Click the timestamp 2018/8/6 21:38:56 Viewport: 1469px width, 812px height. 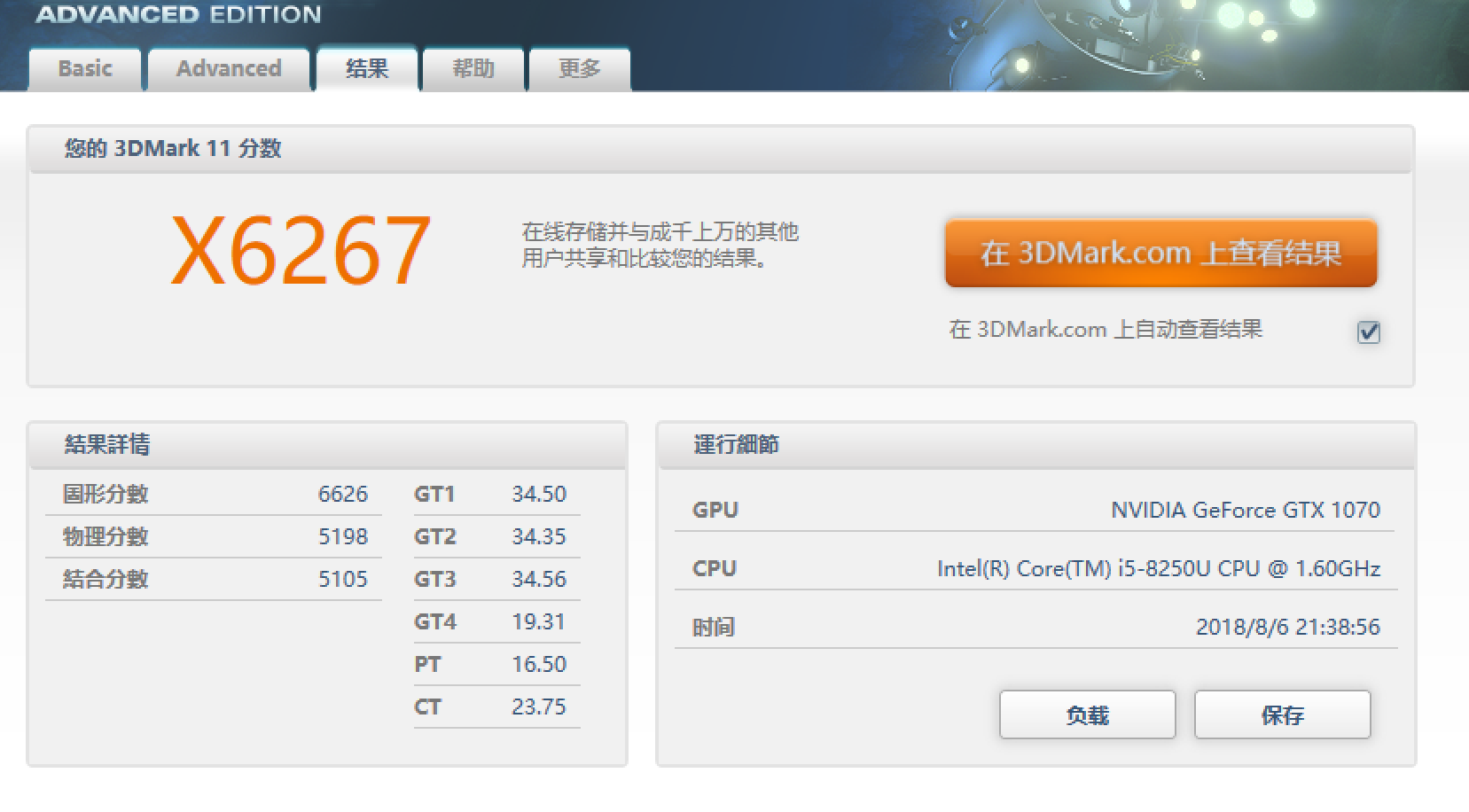1288,627
